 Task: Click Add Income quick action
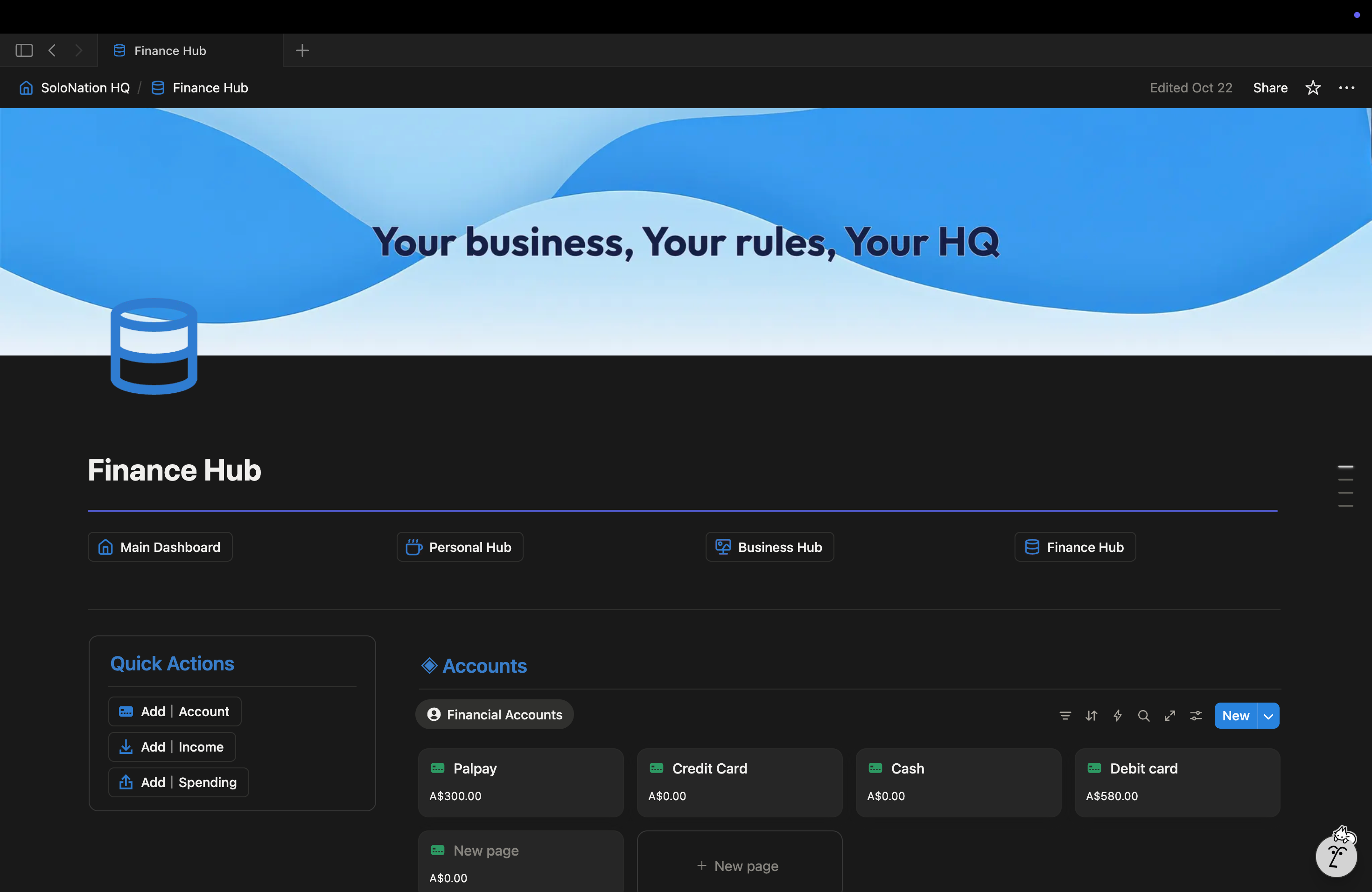click(172, 747)
